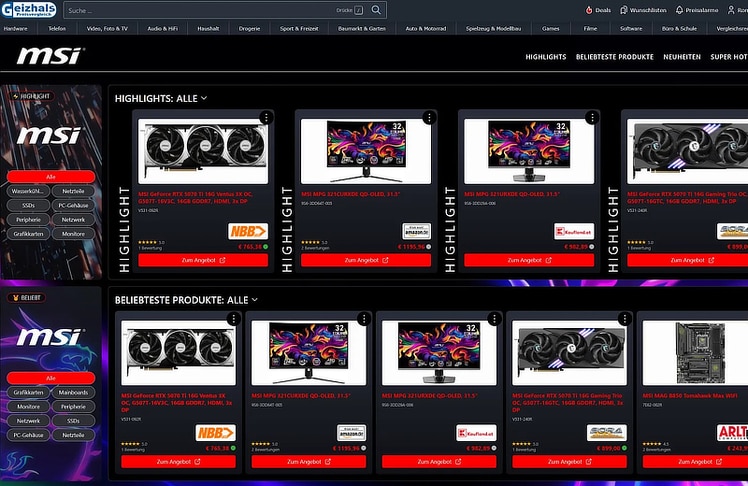The width and height of the screenshot is (748, 486).
Task: Select Monitore filter in the Highlight sidebar
Action: click(73, 234)
